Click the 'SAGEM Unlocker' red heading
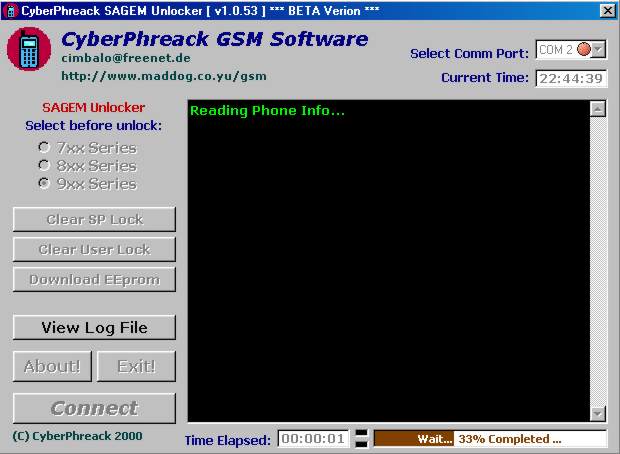Image resolution: width=620 pixels, height=454 pixels. pos(94,107)
